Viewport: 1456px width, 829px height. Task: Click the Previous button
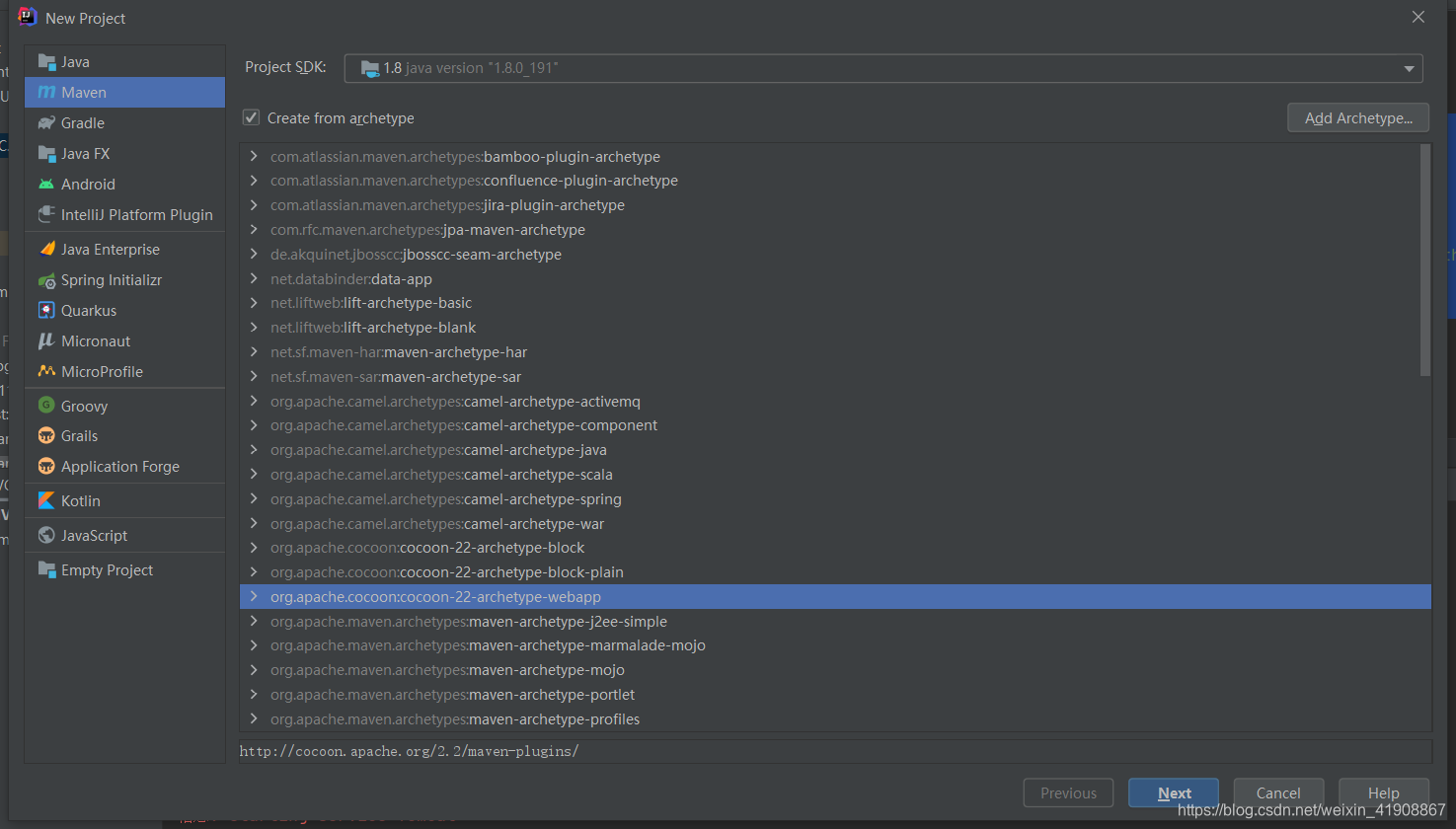coord(1068,793)
